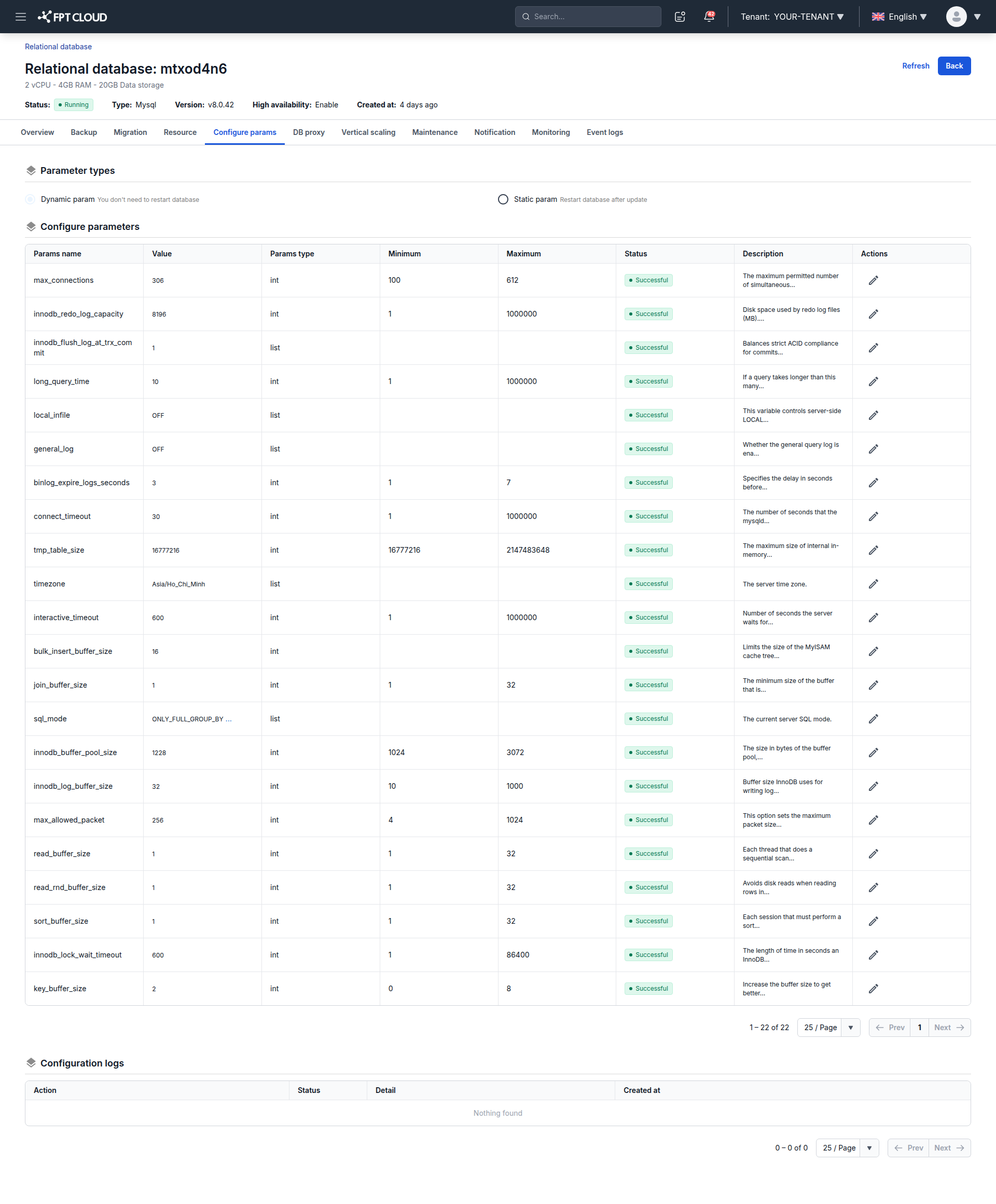
Task: Edit the connect_timeout parameter
Action: (x=873, y=516)
